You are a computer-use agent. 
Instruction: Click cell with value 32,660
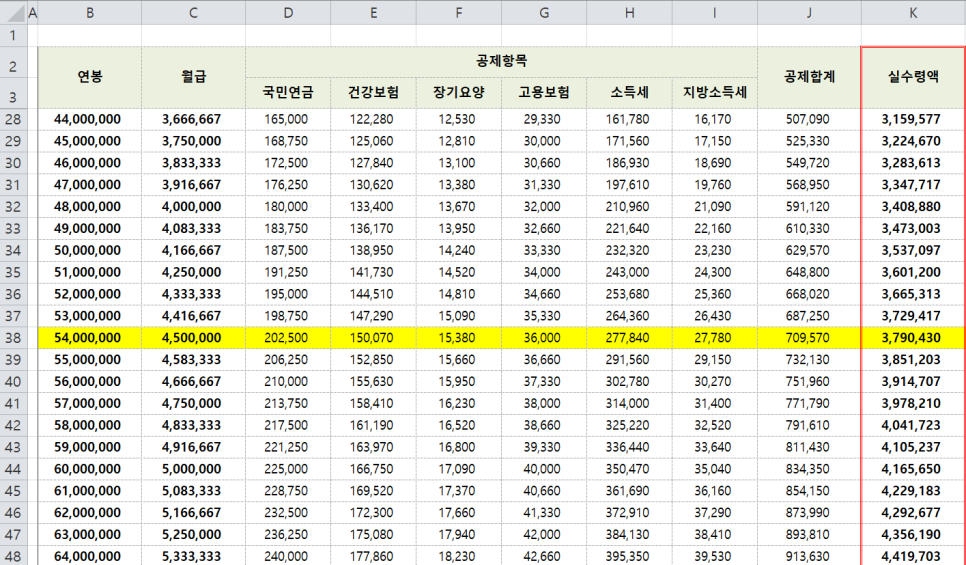click(x=544, y=229)
